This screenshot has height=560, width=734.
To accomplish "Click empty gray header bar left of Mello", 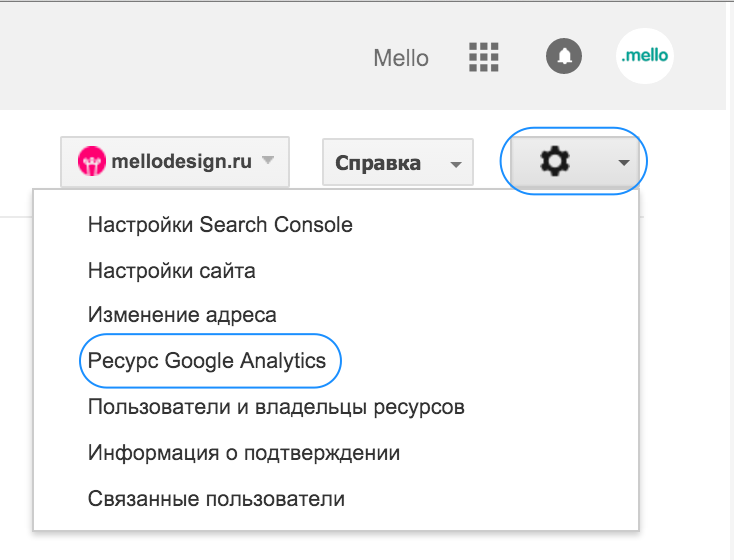I will 180,55.
